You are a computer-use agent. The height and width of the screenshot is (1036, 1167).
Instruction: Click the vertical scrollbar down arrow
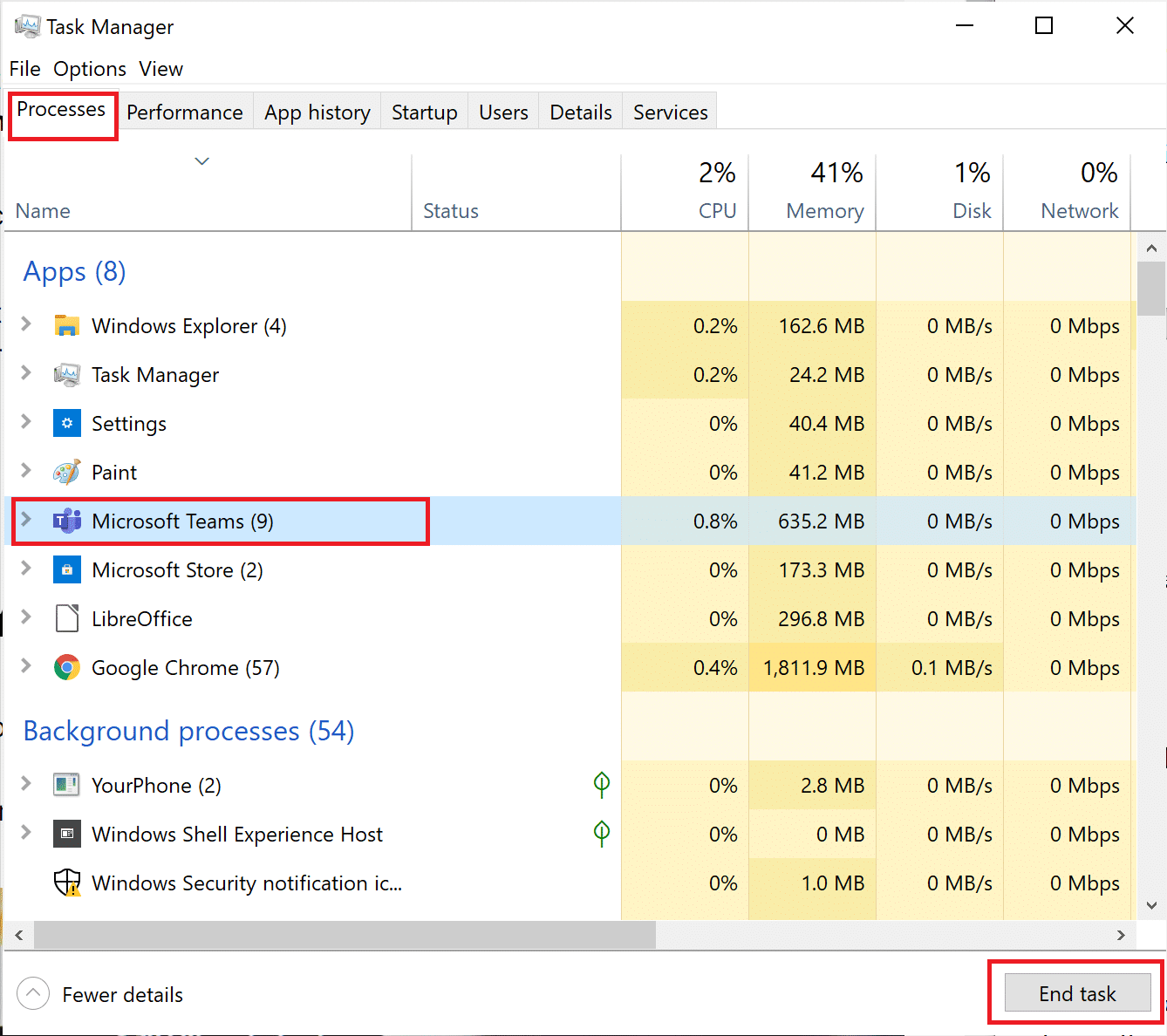click(1151, 907)
